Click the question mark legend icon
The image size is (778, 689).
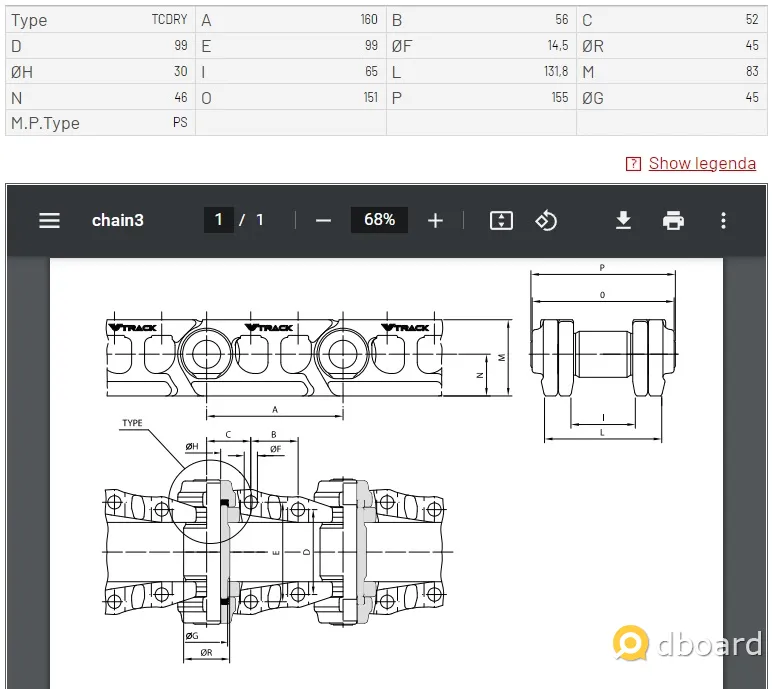tap(633, 164)
